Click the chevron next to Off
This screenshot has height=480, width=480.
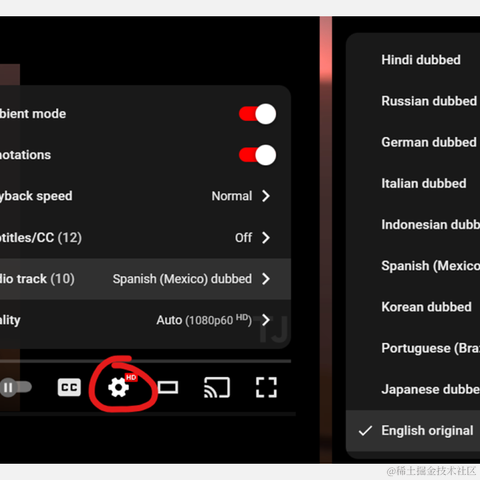click(x=266, y=238)
